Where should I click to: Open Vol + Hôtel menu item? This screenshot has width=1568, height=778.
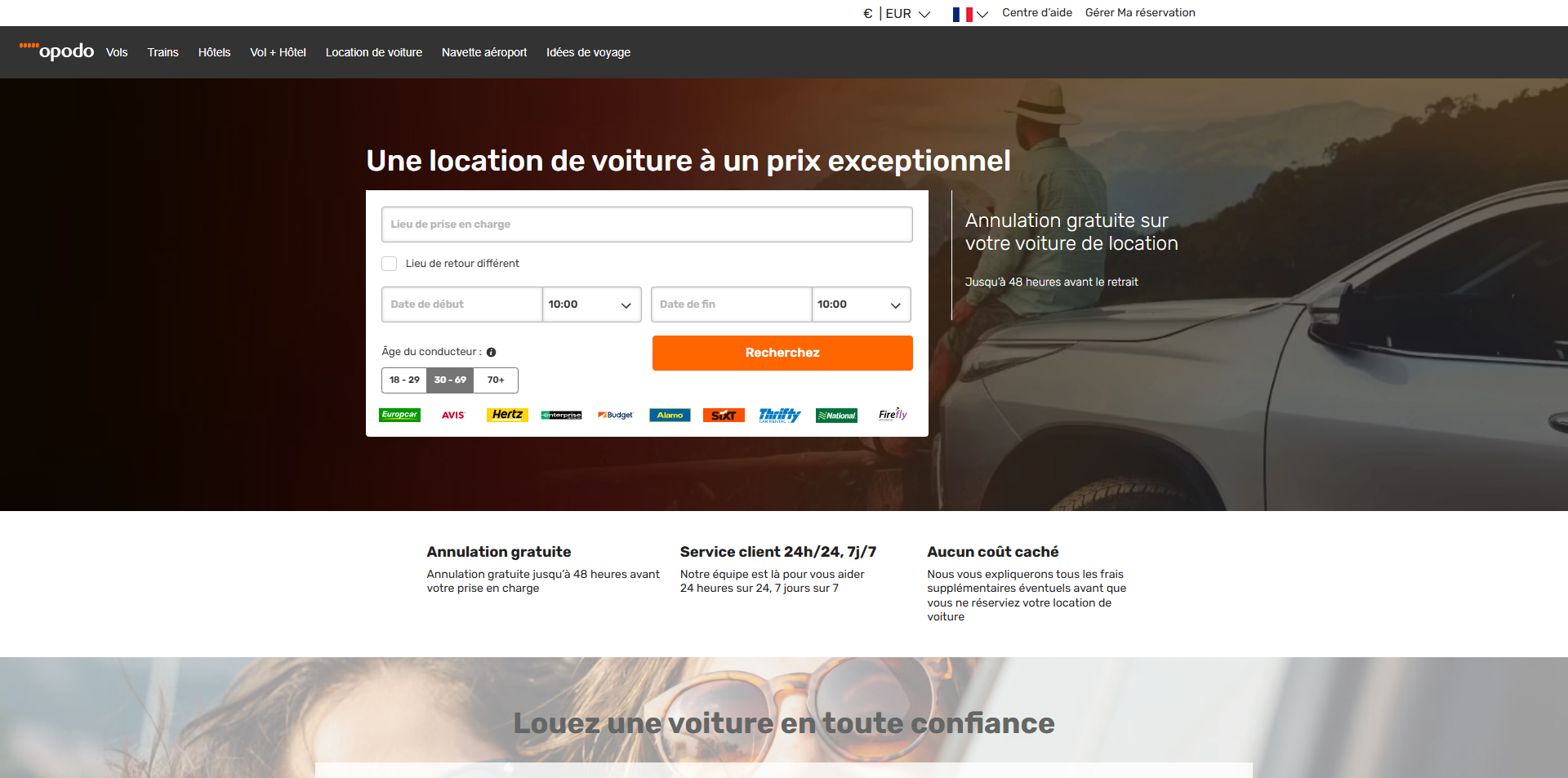pyautogui.click(x=278, y=52)
